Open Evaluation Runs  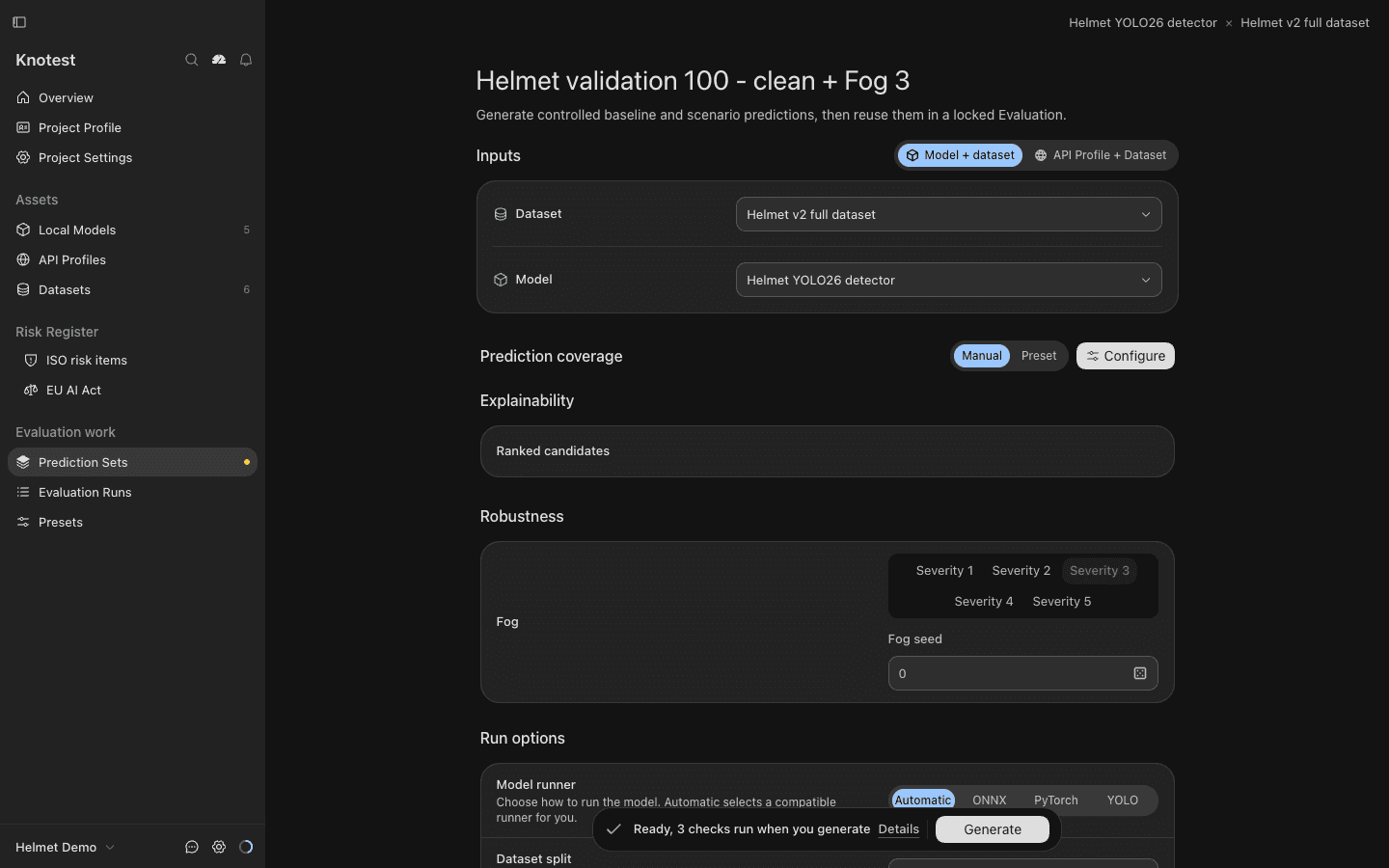pyautogui.click(x=132, y=492)
